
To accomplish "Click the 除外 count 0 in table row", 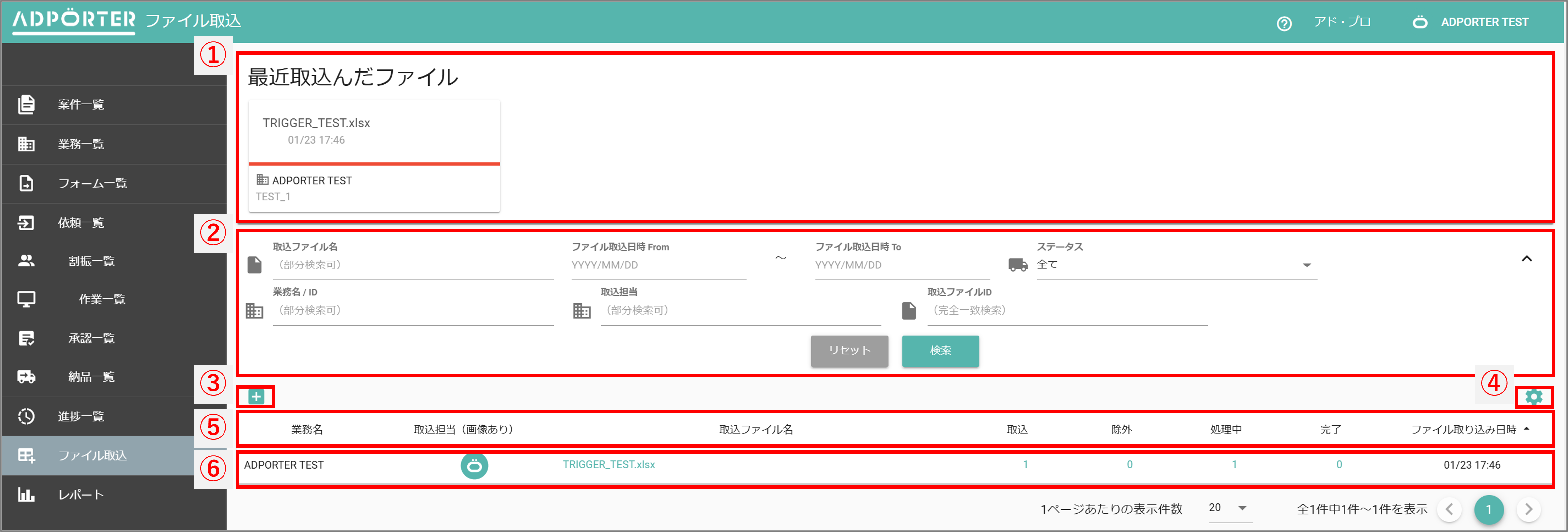I will (x=1130, y=465).
